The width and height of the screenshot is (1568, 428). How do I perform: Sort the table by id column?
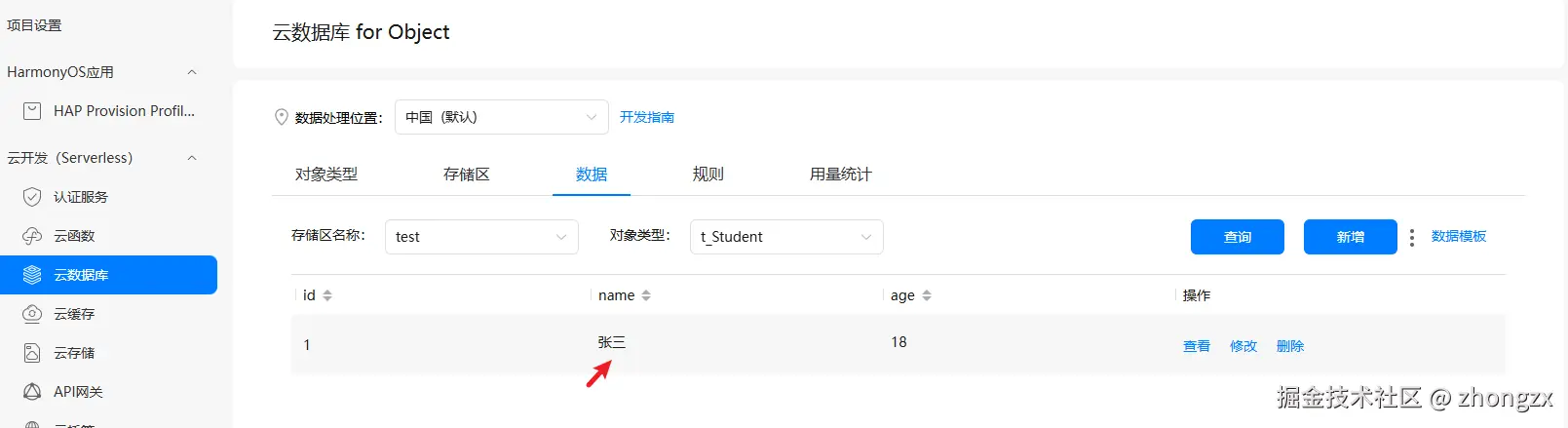tap(327, 295)
